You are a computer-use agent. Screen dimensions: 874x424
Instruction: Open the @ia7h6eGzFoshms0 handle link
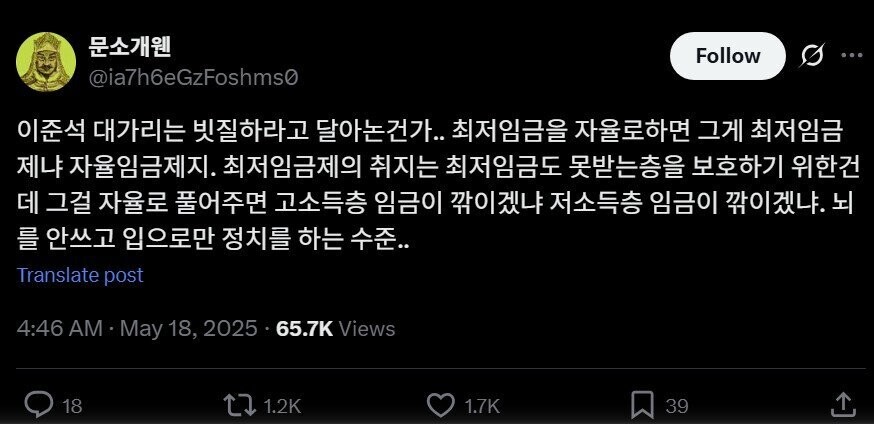tap(193, 77)
